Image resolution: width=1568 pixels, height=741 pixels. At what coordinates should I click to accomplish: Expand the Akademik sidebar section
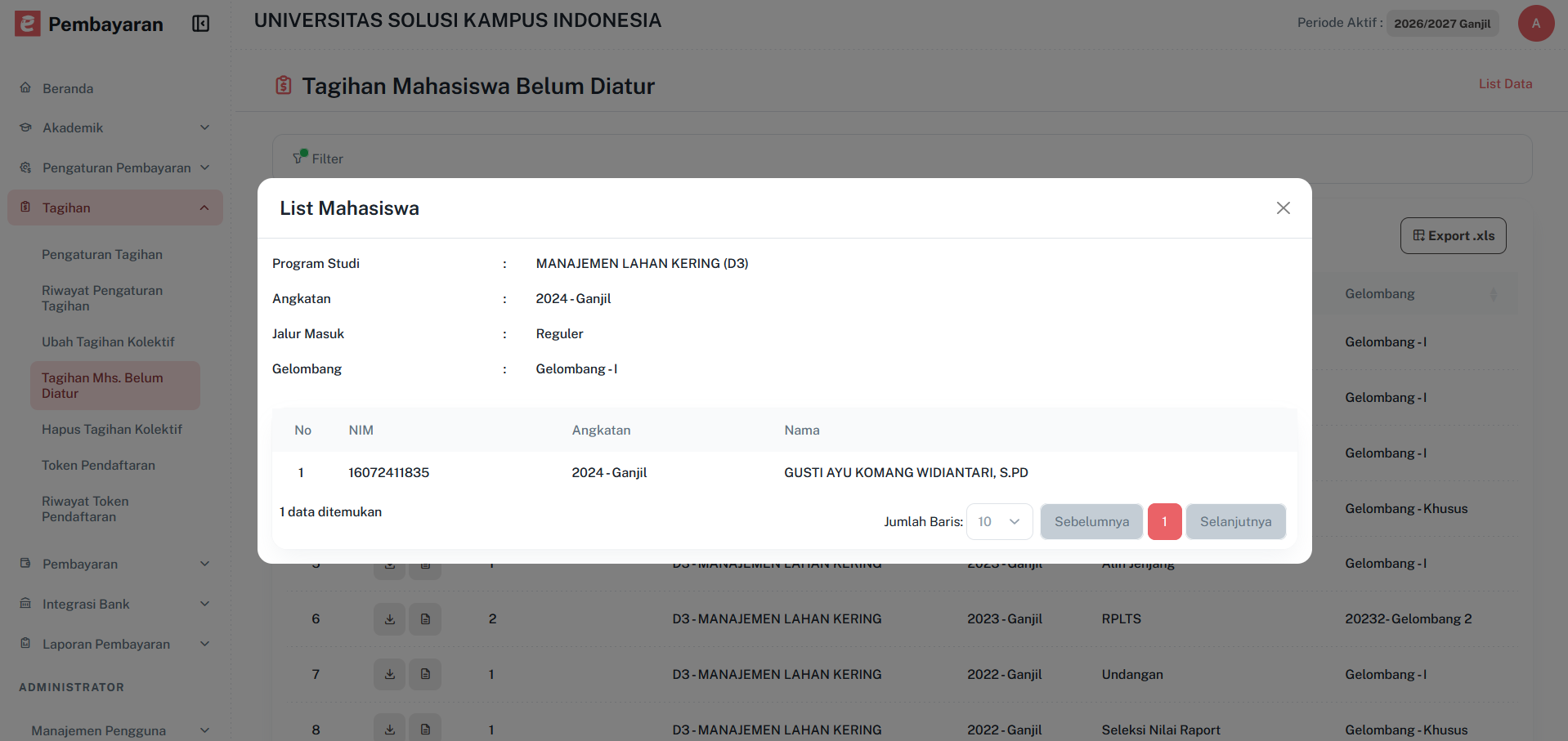pos(204,127)
